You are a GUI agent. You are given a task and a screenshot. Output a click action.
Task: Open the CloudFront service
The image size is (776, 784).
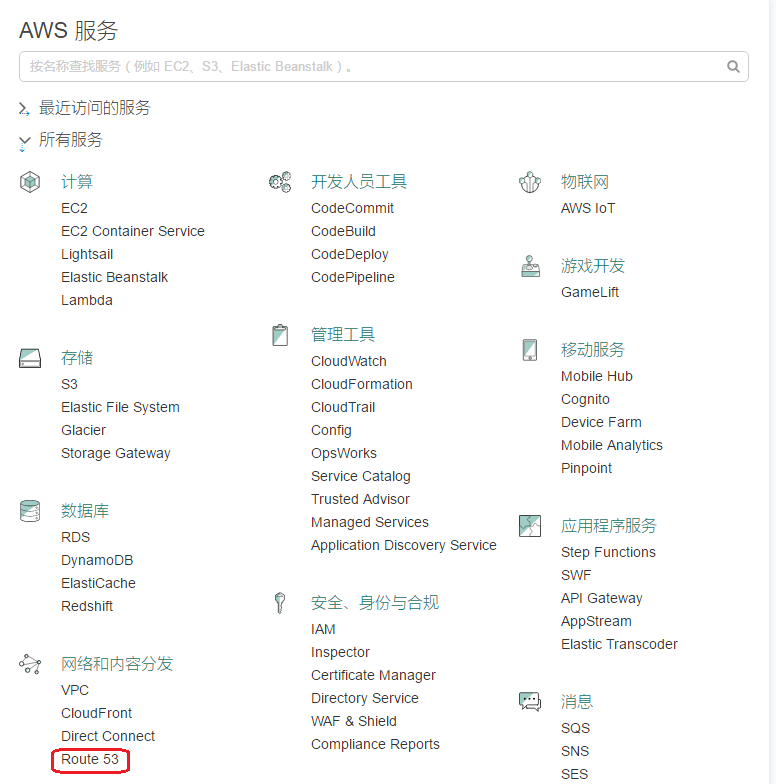96,713
